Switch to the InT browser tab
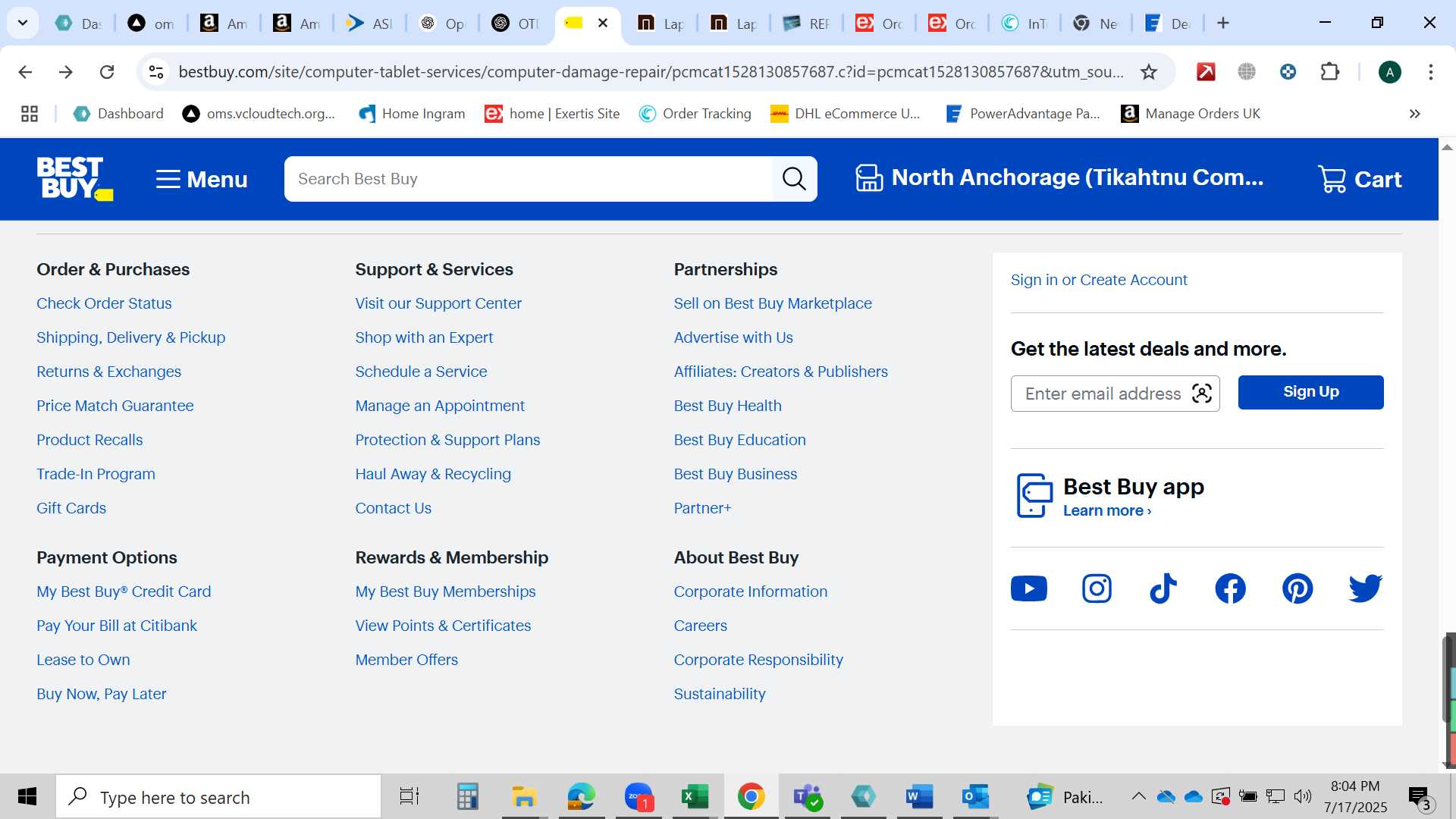The image size is (1456, 819). pyautogui.click(x=1025, y=24)
